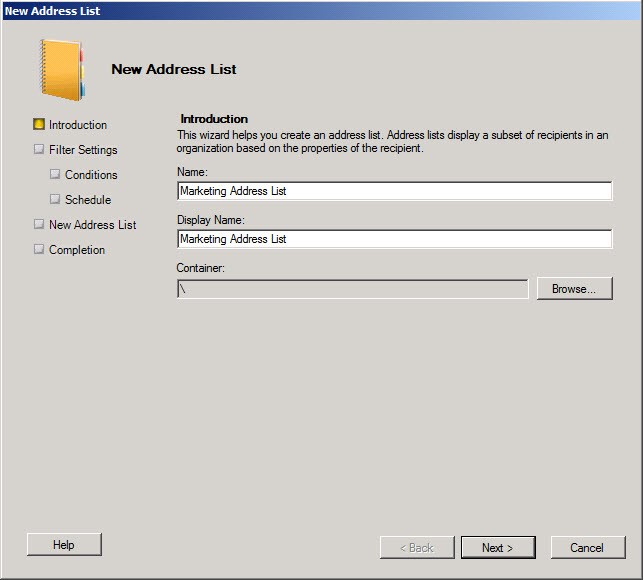Click the Name label above the first field

click(192, 172)
